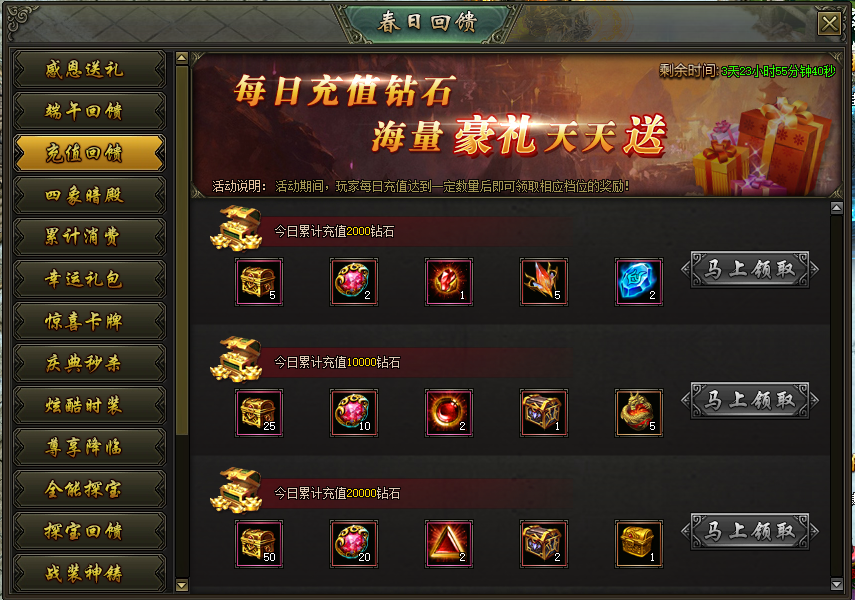
Task: Select the red ring orb reward icon
Action: (x=449, y=413)
